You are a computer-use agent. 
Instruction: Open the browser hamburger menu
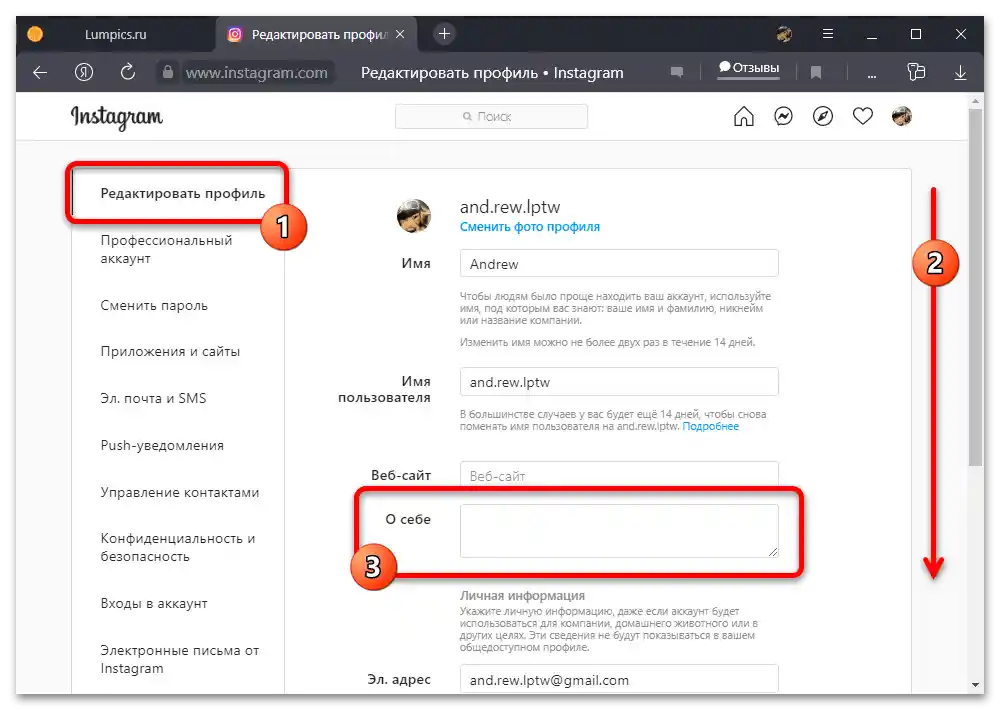click(x=828, y=34)
